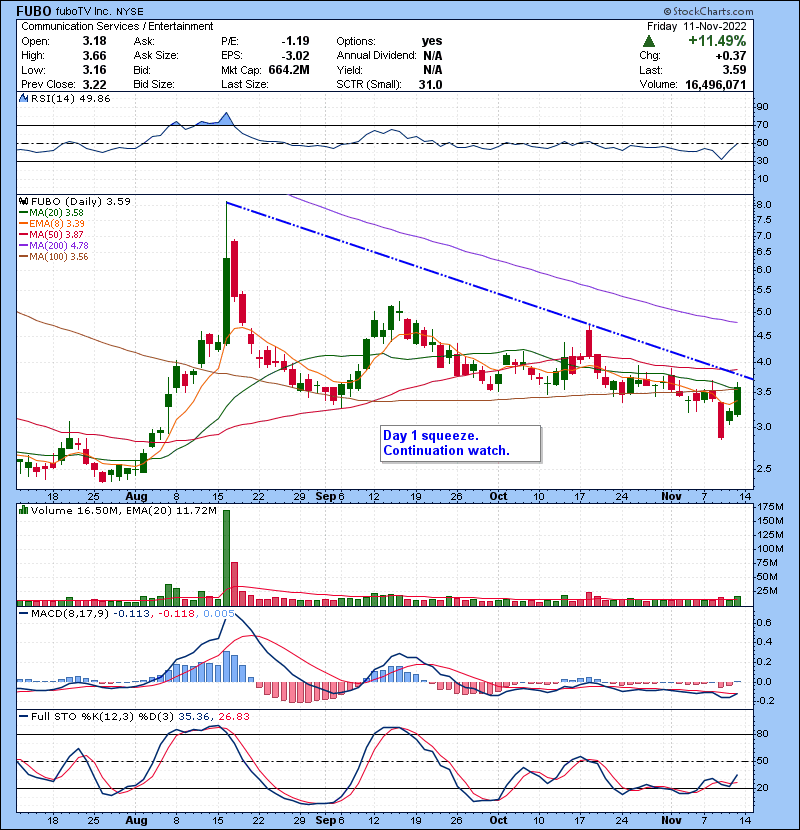Image resolution: width=800 pixels, height=830 pixels.
Task: Select the FUBO ticker symbol in the header
Action: pyautogui.click(x=34, y=11)
